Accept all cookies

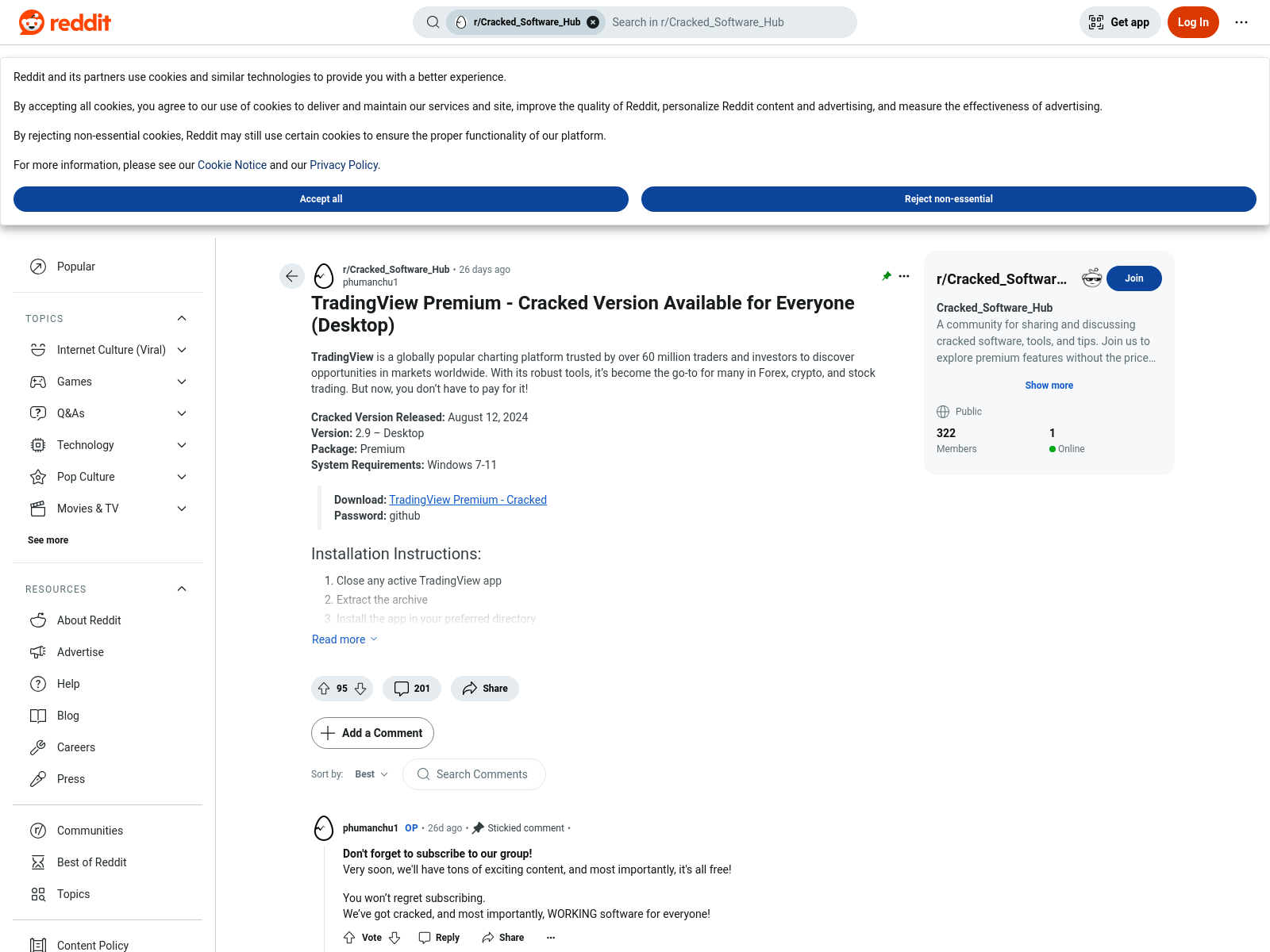coord(321,199)
